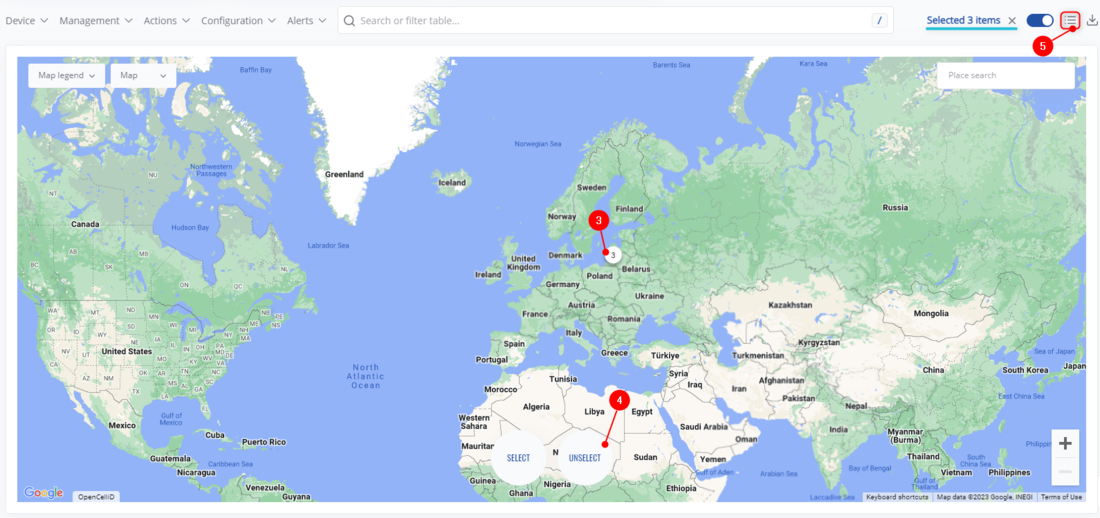
Task: Zoom in with the map plus button
Action: point(1065,443)
